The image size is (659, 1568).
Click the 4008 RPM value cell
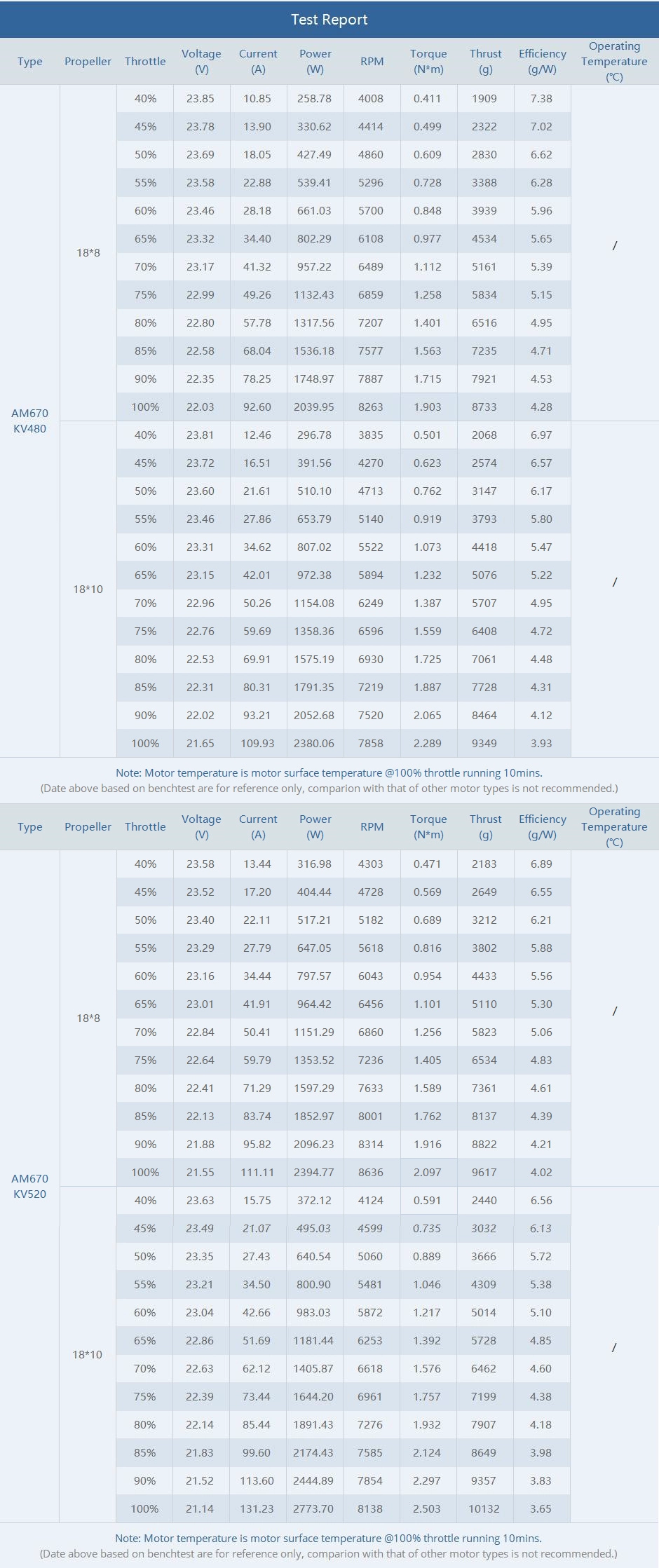point(371,98)
